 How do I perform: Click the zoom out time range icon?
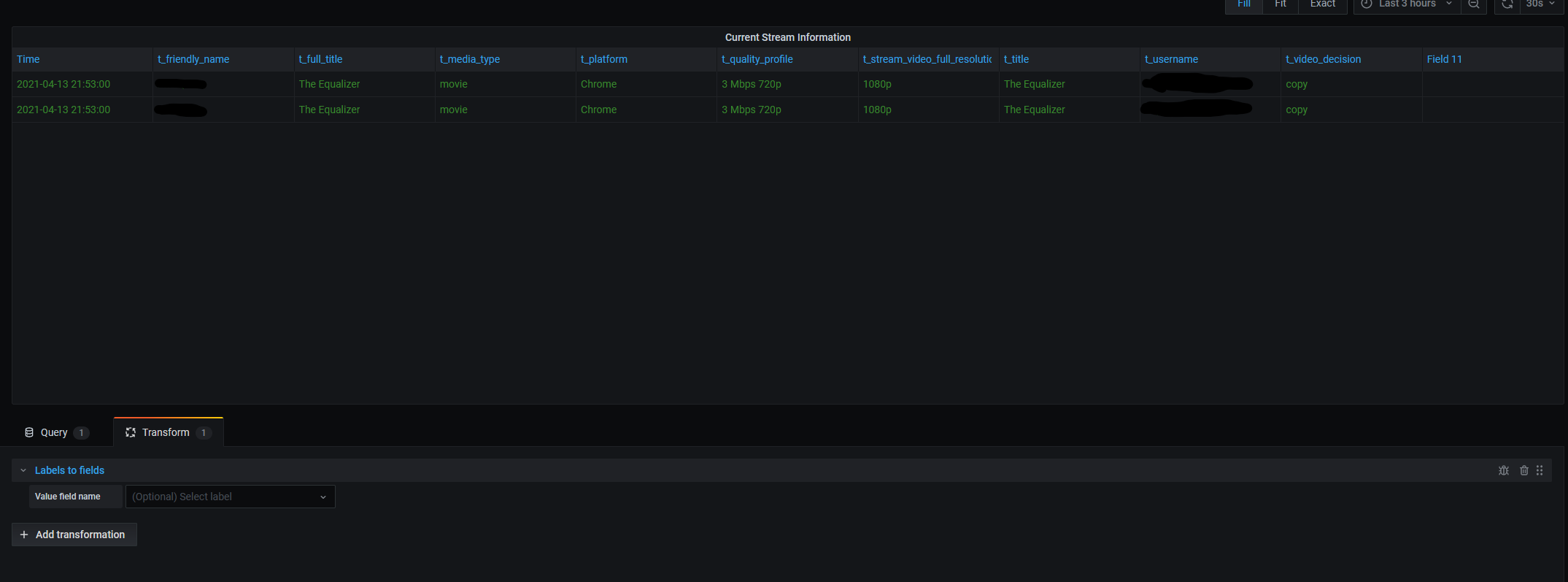click(x=1473, y=4)
